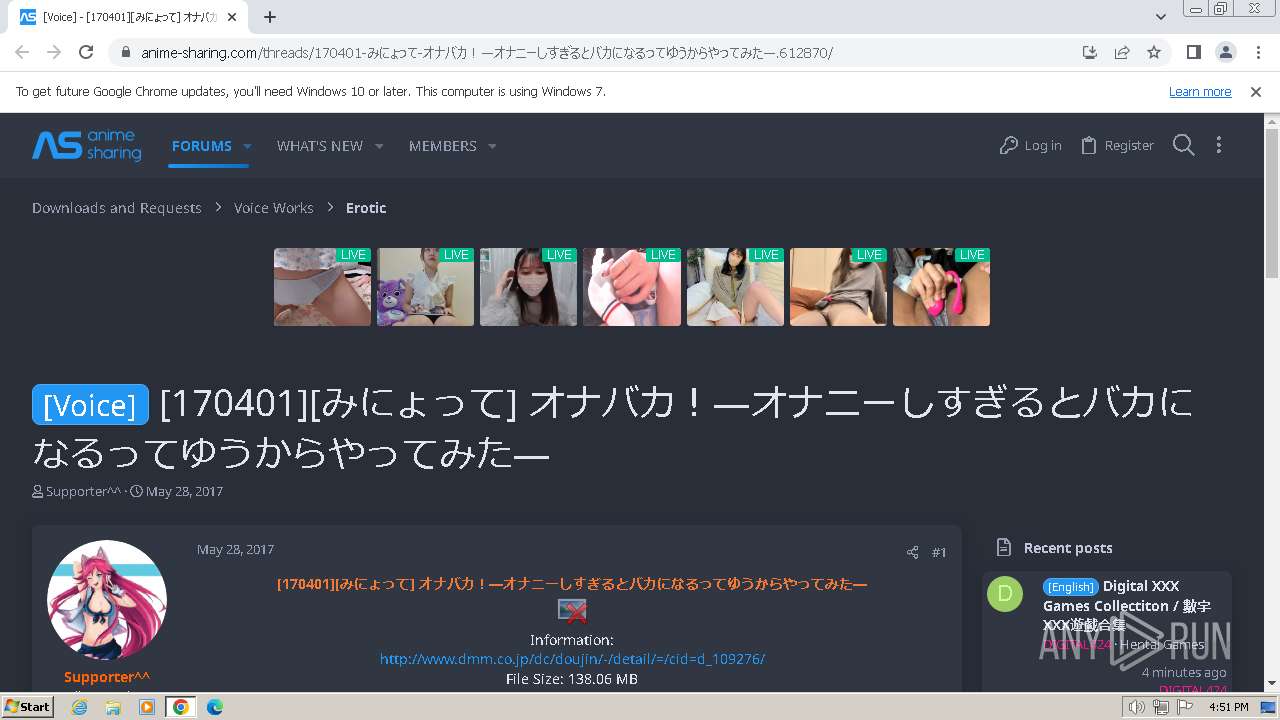Click Log in

pos(1030,146)
